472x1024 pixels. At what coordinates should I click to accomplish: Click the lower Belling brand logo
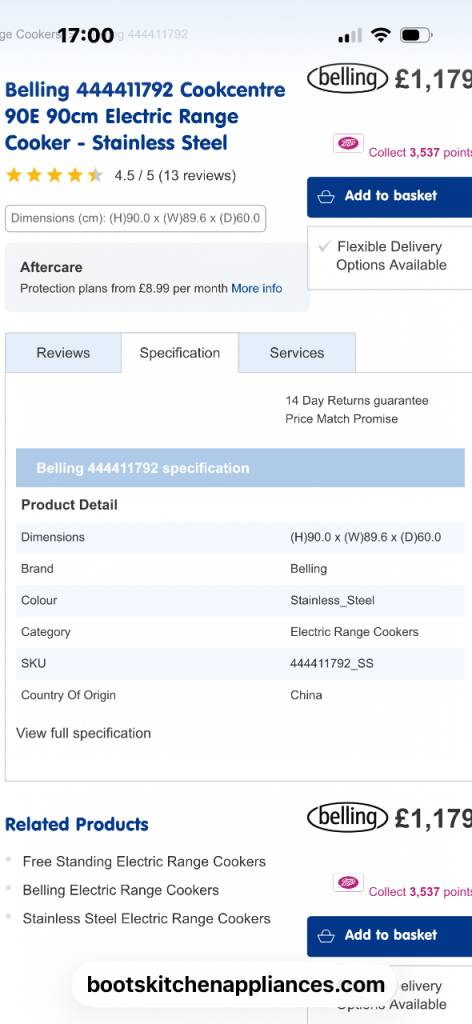point(347,818)
